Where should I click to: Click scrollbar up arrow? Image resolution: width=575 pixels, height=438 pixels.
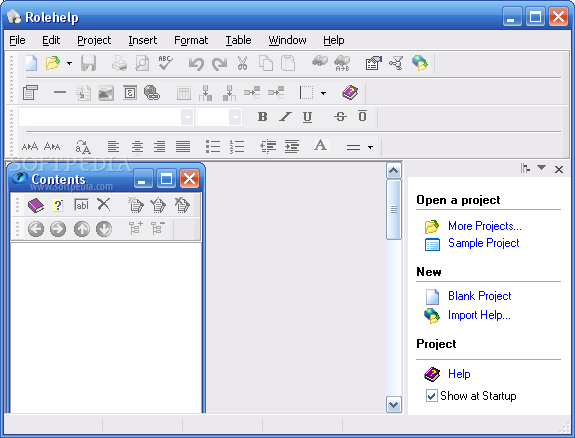(394, 171)
